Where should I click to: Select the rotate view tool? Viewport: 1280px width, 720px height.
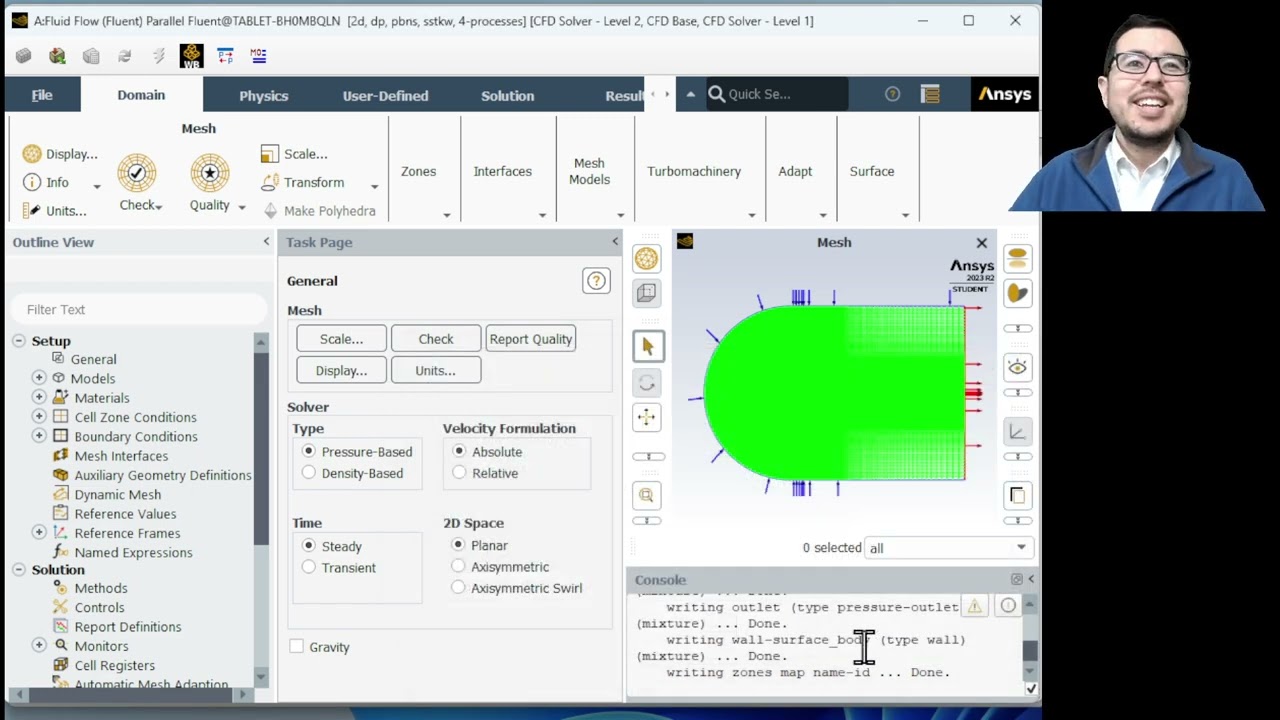(647, 383)
